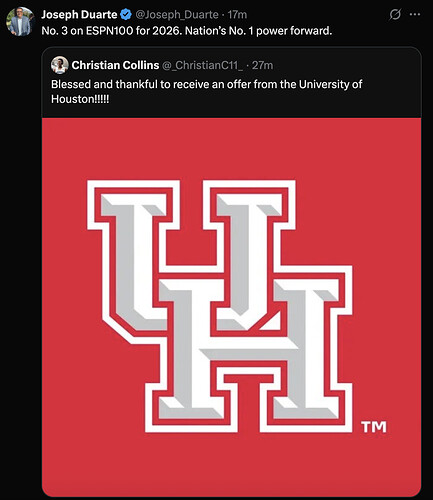Open the @Joseph_Duarte handle link
The image size is (433, 500).
pyautogui.click(x=177, y=15)
